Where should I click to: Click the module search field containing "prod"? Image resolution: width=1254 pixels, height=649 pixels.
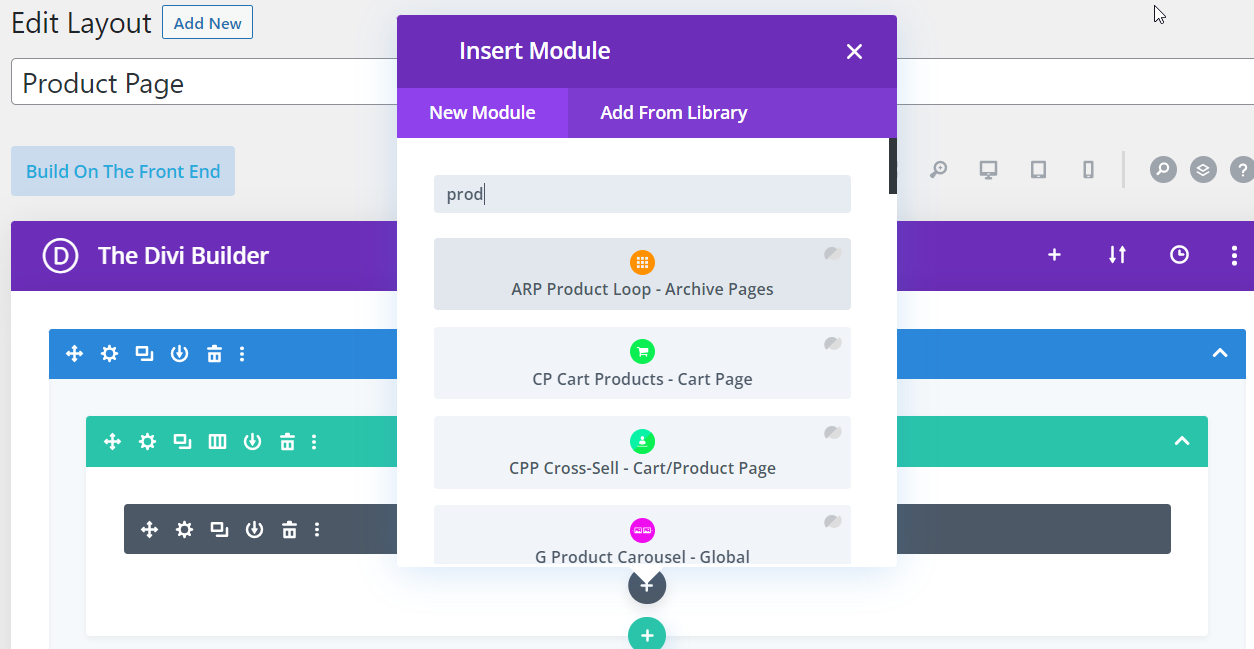[x=642, y=194]
